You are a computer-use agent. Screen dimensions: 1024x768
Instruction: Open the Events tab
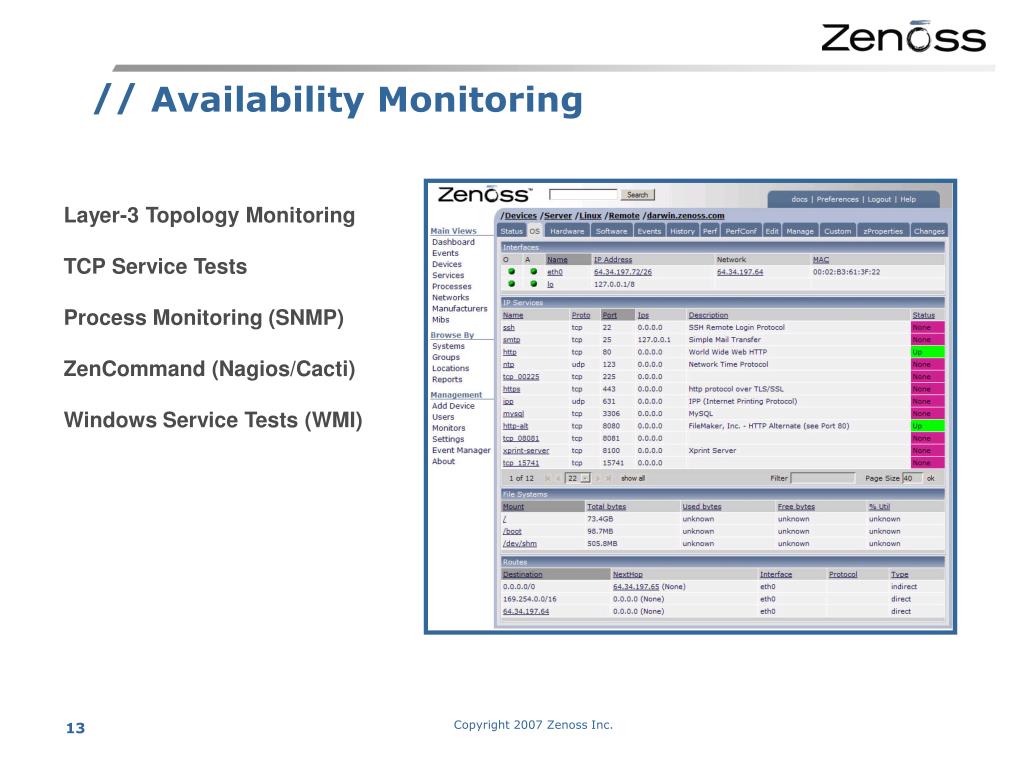pyautogui.click(x=649, y=231)
